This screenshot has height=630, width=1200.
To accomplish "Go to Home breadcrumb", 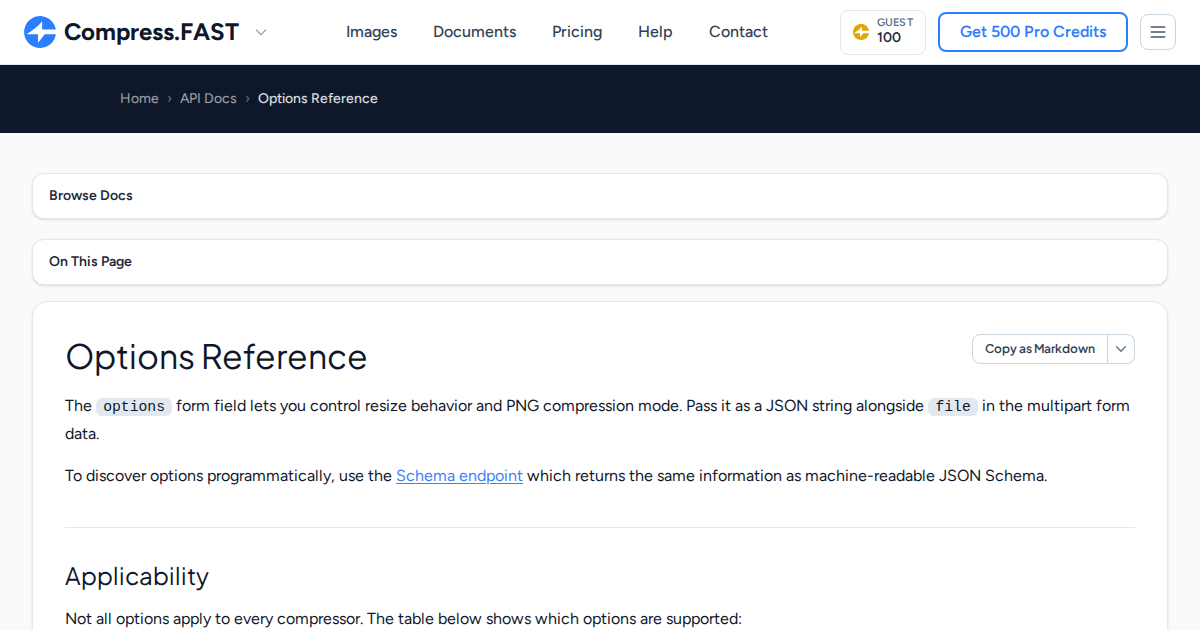I will point(139,98).
